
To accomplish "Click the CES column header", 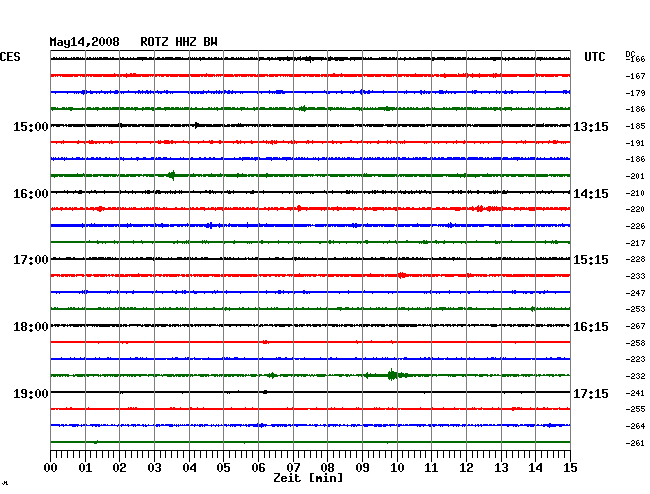I will click(x=10, y=57).
